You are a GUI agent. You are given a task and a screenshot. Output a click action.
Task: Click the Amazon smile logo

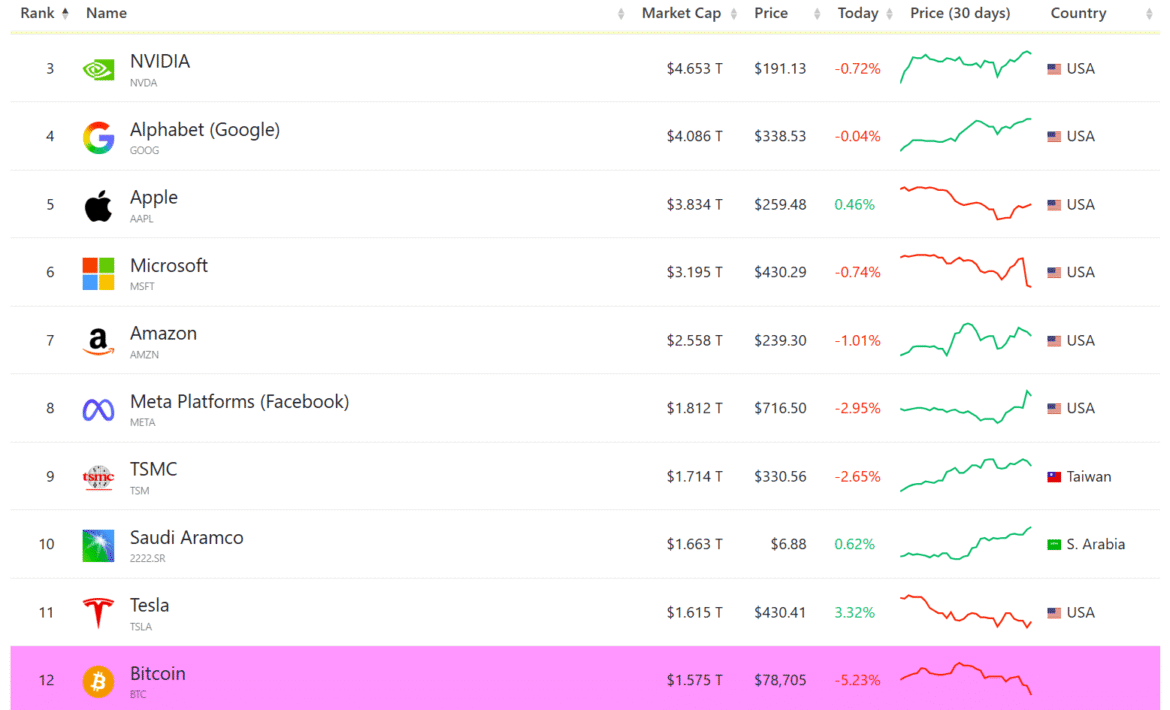(x=97, y=340)
